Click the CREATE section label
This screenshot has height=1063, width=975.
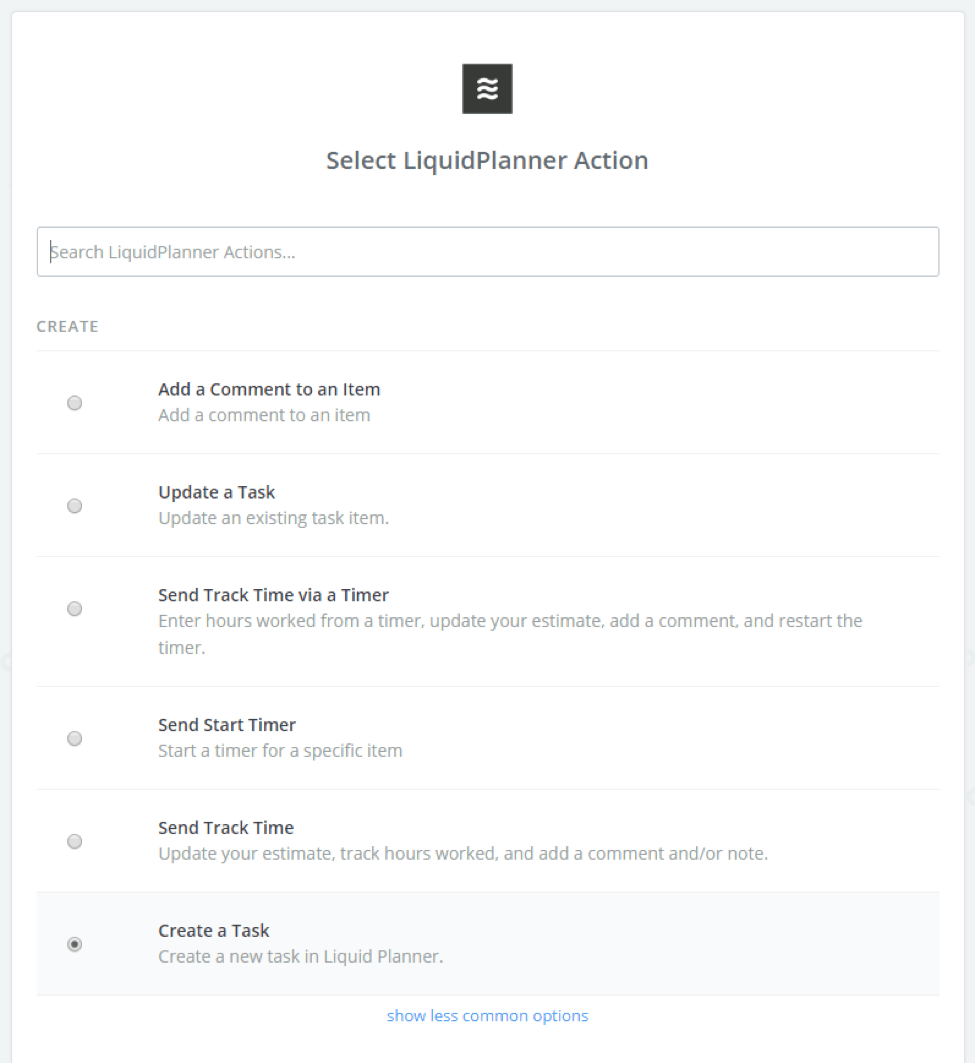point(67,327)
